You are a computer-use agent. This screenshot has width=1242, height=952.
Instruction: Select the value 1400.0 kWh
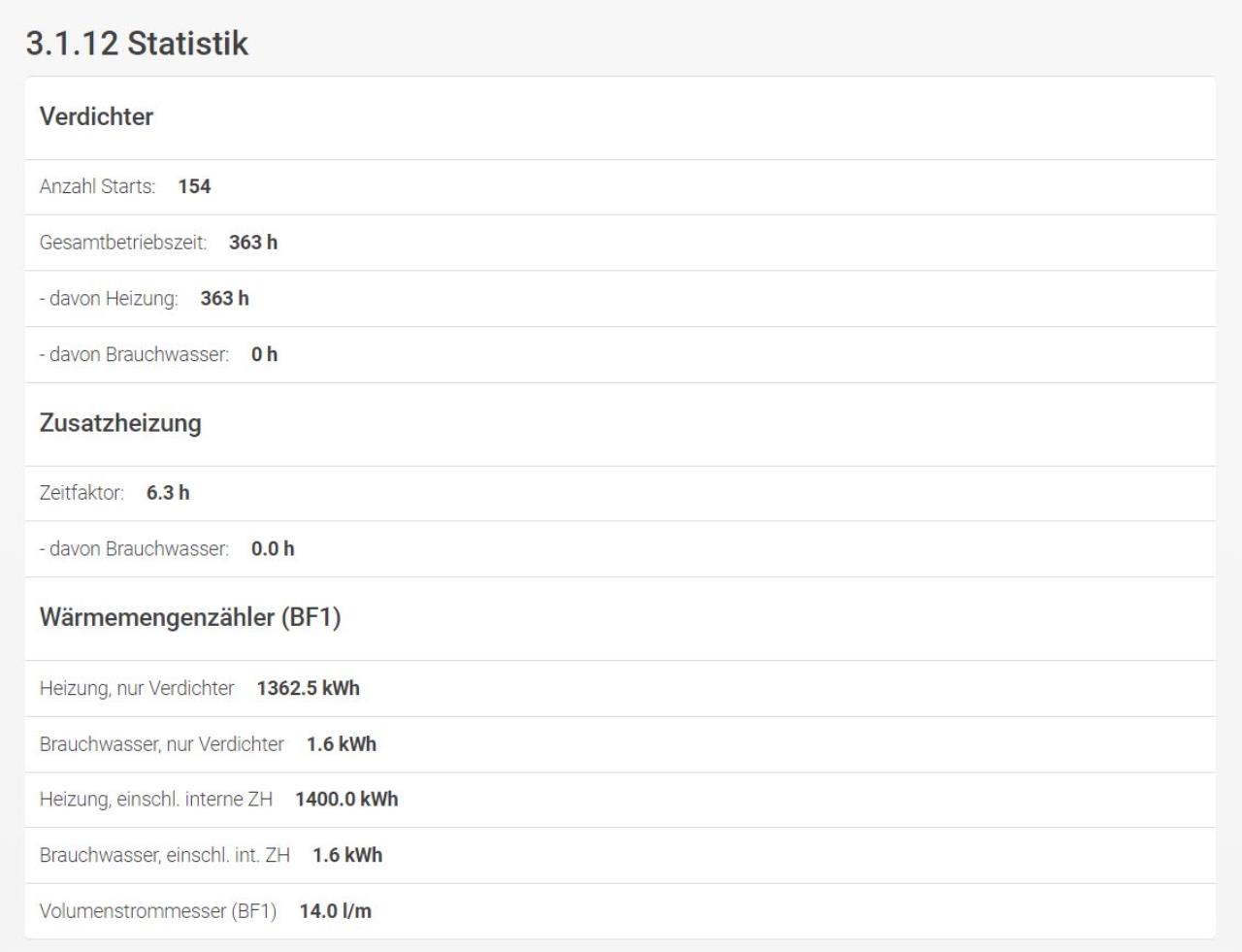347,799
